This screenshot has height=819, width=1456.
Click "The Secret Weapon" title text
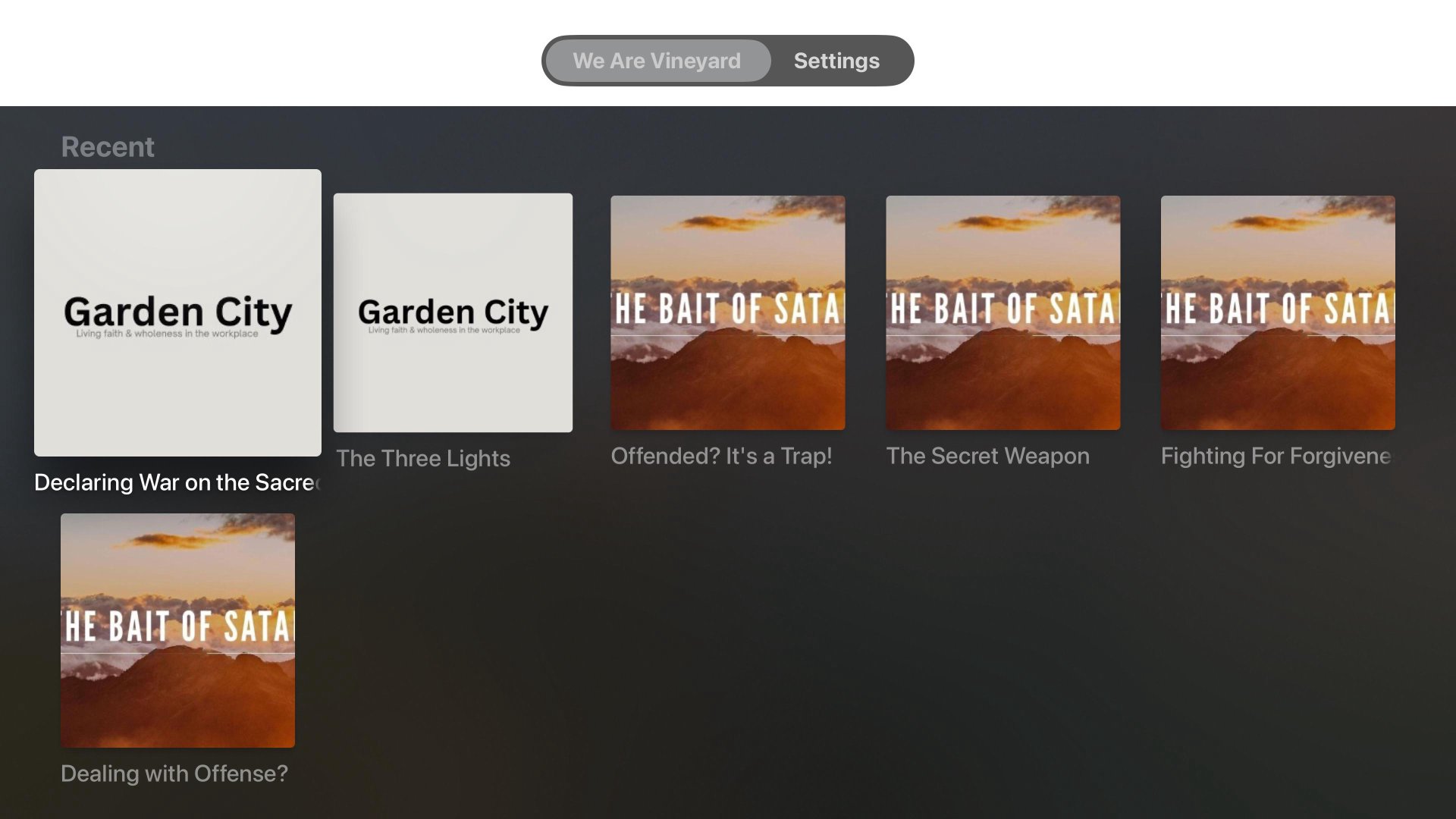click(x=987, y=456)
